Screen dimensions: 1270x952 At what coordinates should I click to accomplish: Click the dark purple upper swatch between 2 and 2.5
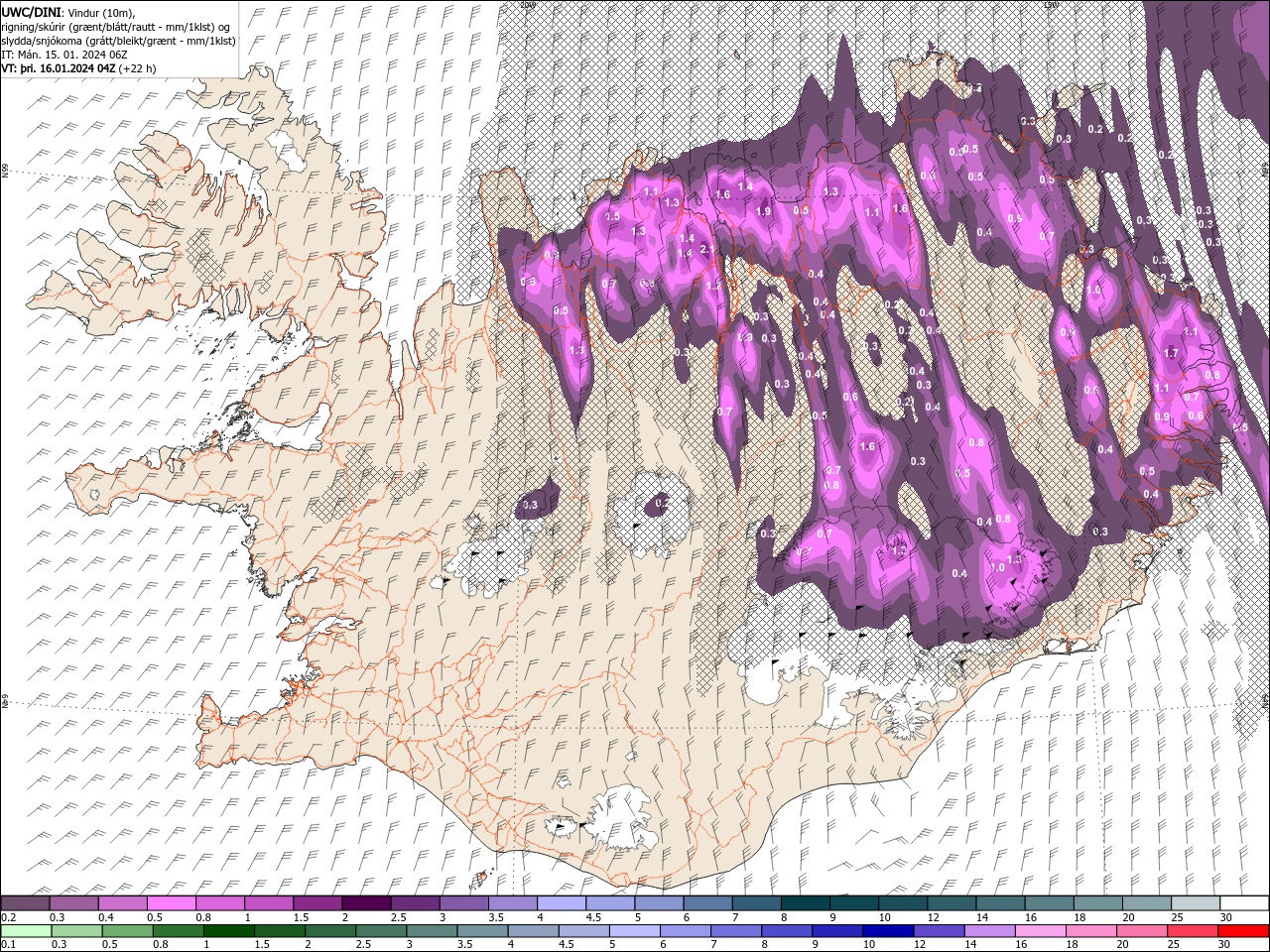click(365, 903)
